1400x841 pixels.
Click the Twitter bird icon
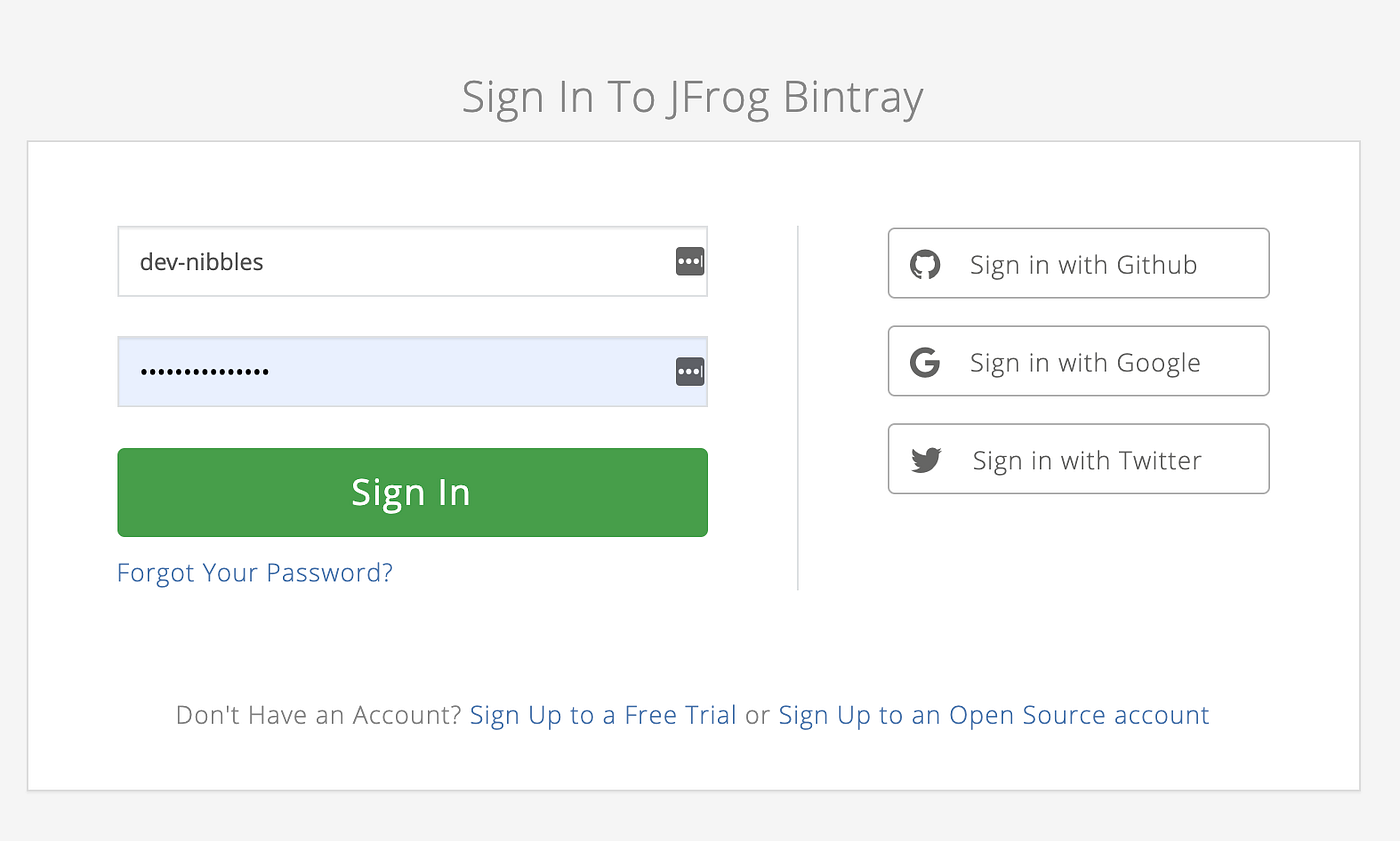926,459
